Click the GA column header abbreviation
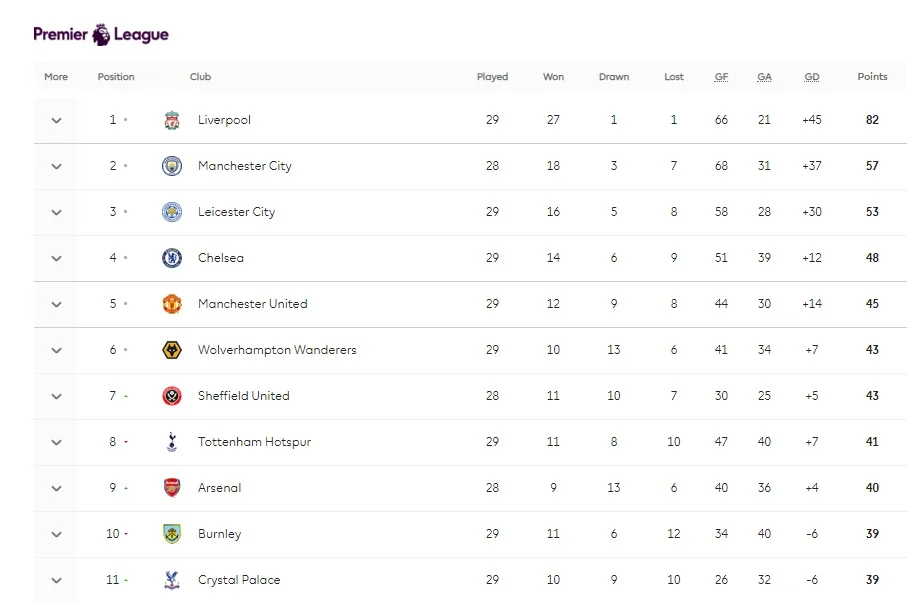 (764, 76)
